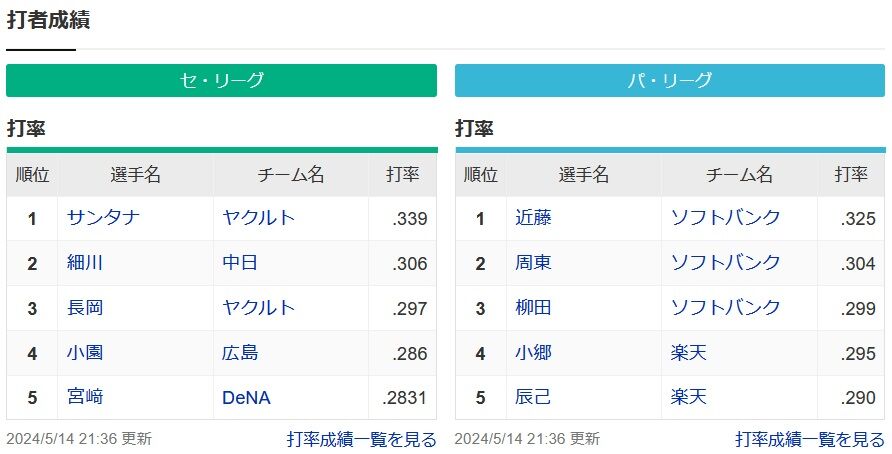The image size is (892, 454).
Task: Click player 小園 link
Action: pos(85,353)
